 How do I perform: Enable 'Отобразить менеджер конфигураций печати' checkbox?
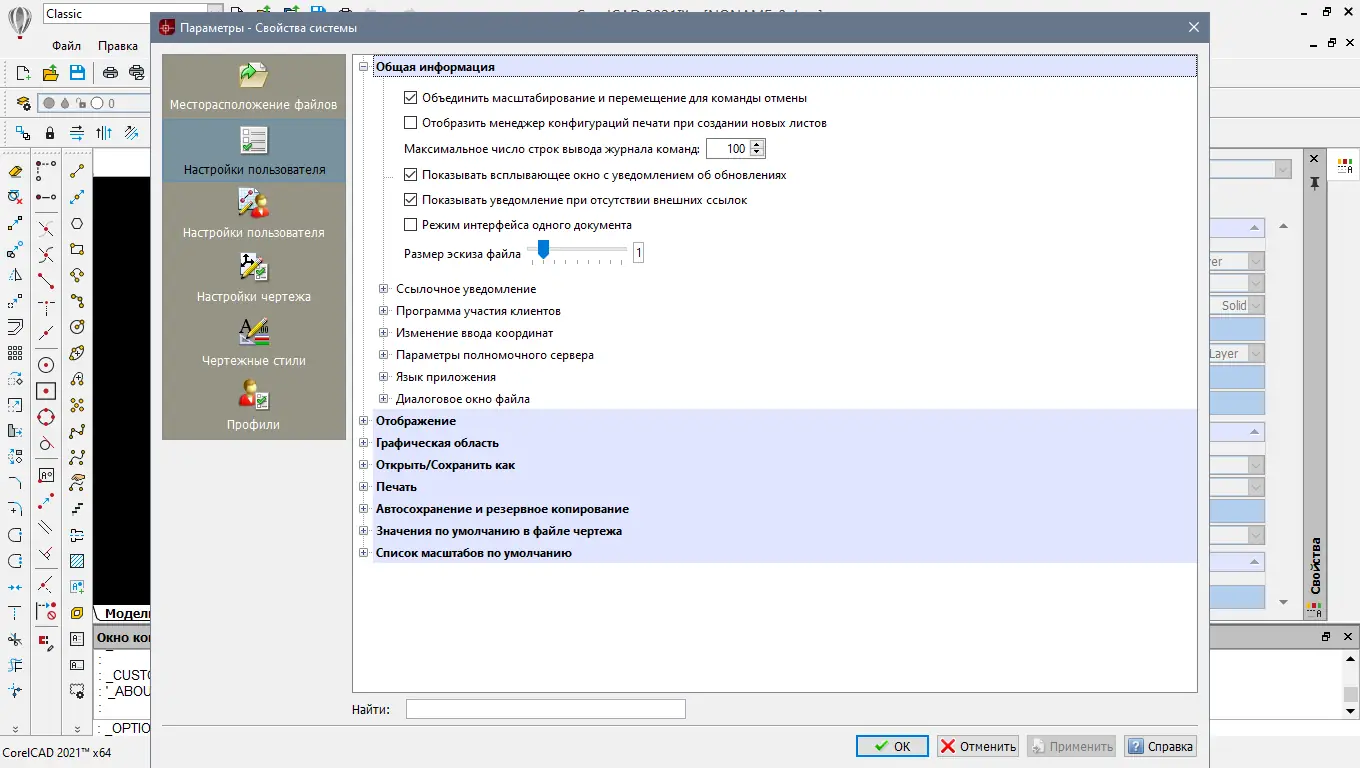point(410,123)
